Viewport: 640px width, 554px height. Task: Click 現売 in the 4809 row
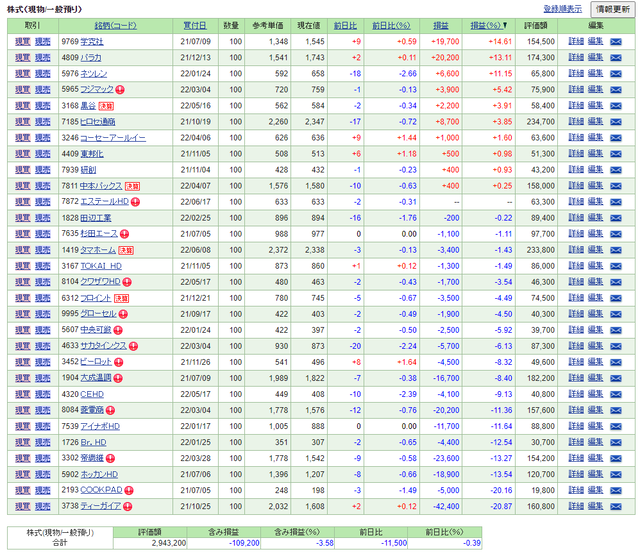(42, 58)
